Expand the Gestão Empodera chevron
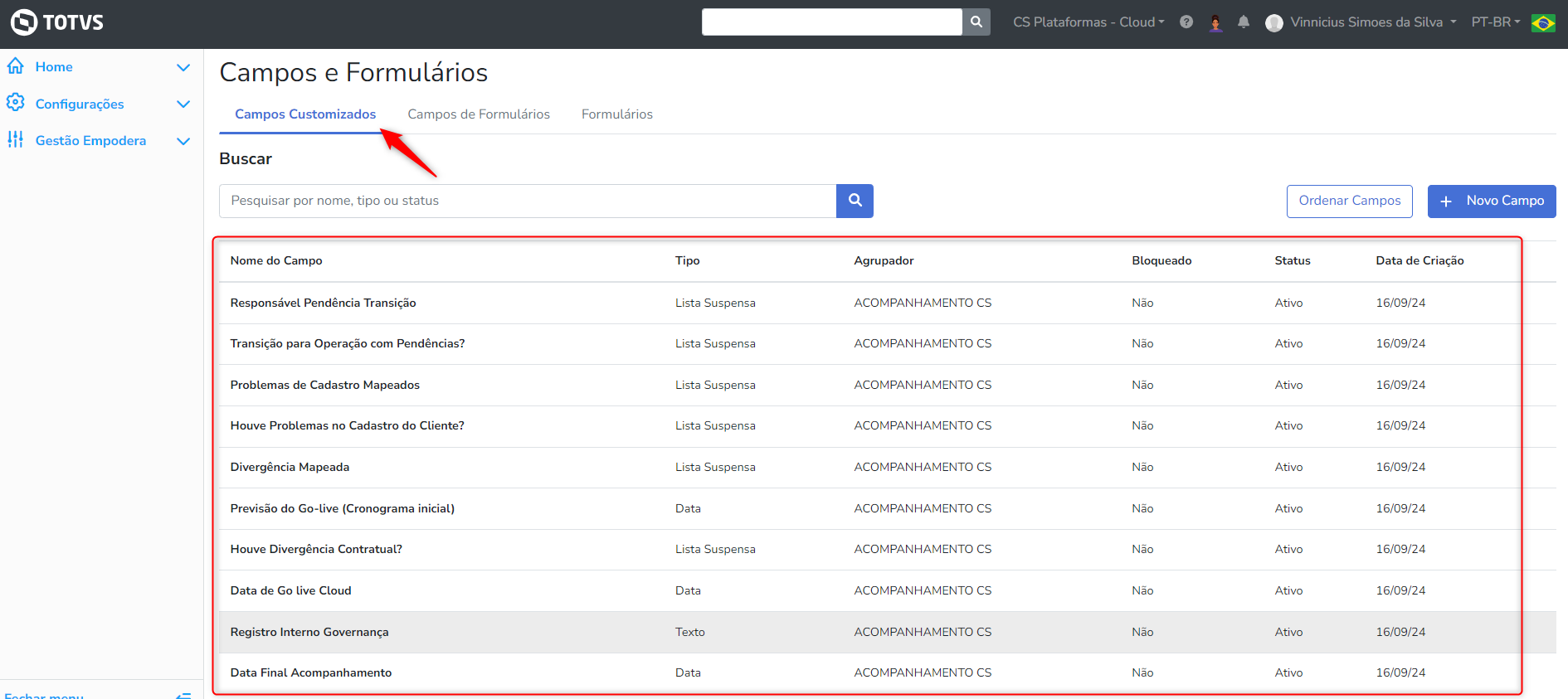The image size is (1568, 699). (x=183, y=141)
